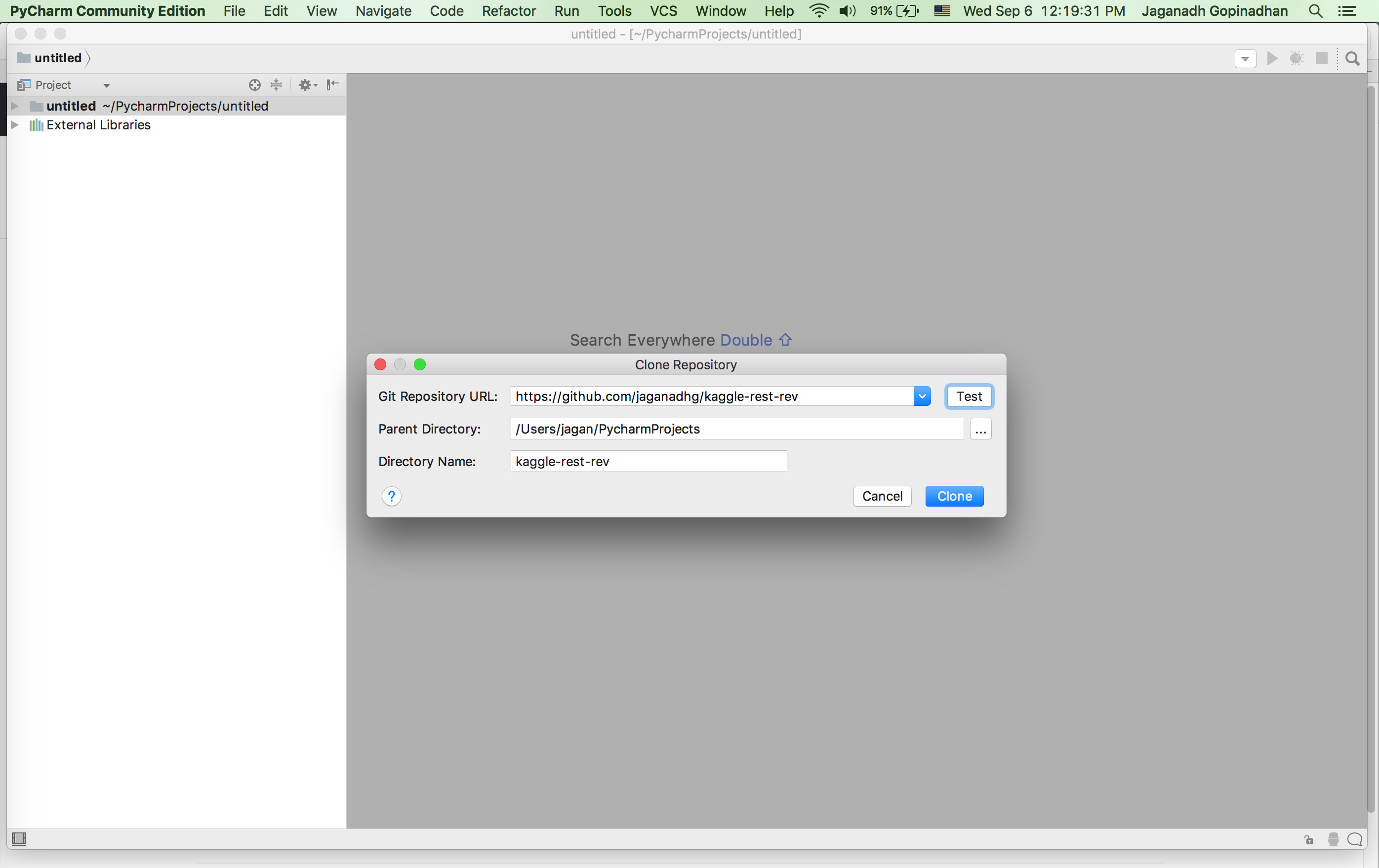Open Project panel gear settings
This screenshot has width=1379, height=868.
pos(306,85)
